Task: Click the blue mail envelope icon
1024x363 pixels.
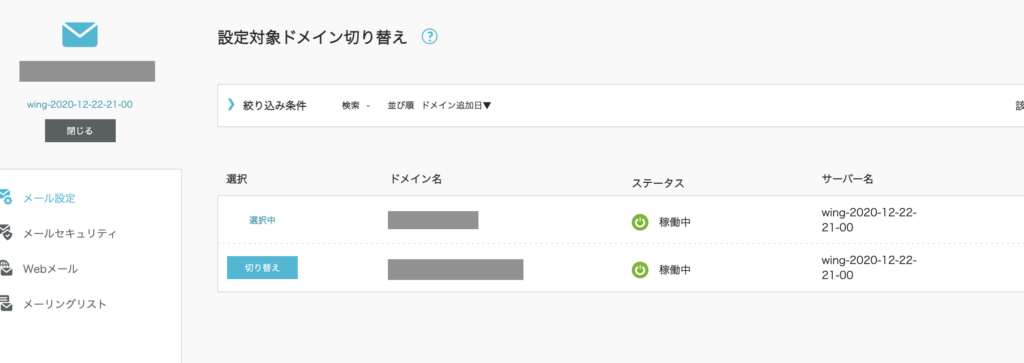Action: pyautogui.click(x=80, y=35)
